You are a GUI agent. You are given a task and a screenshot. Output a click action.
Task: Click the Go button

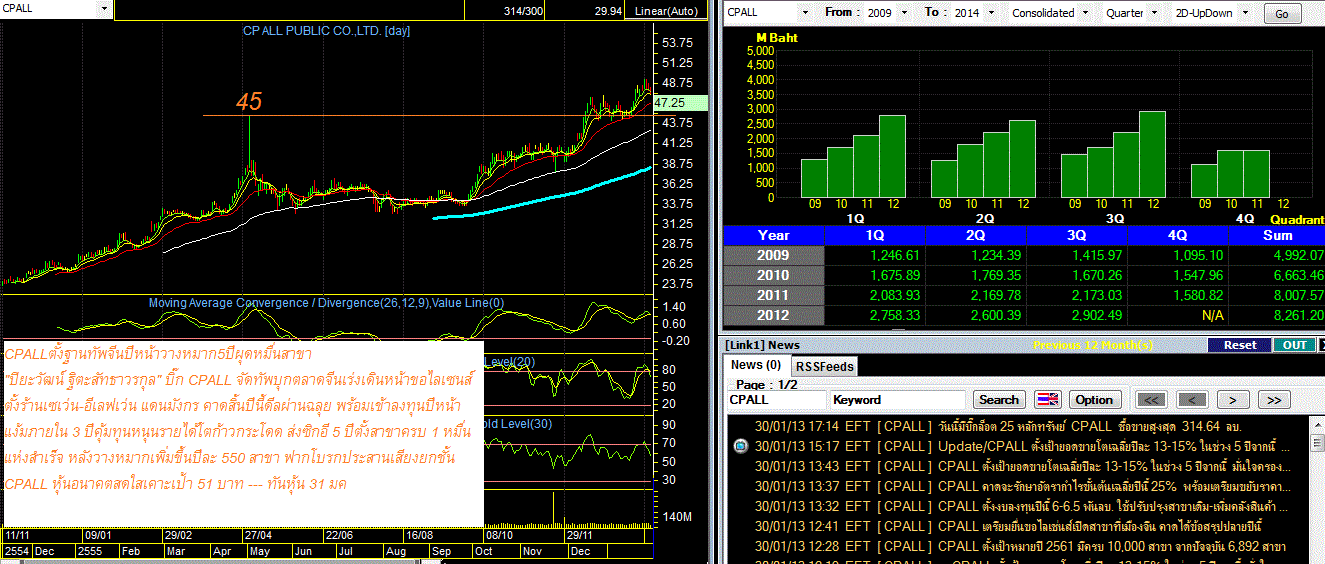coord(1282,13)
